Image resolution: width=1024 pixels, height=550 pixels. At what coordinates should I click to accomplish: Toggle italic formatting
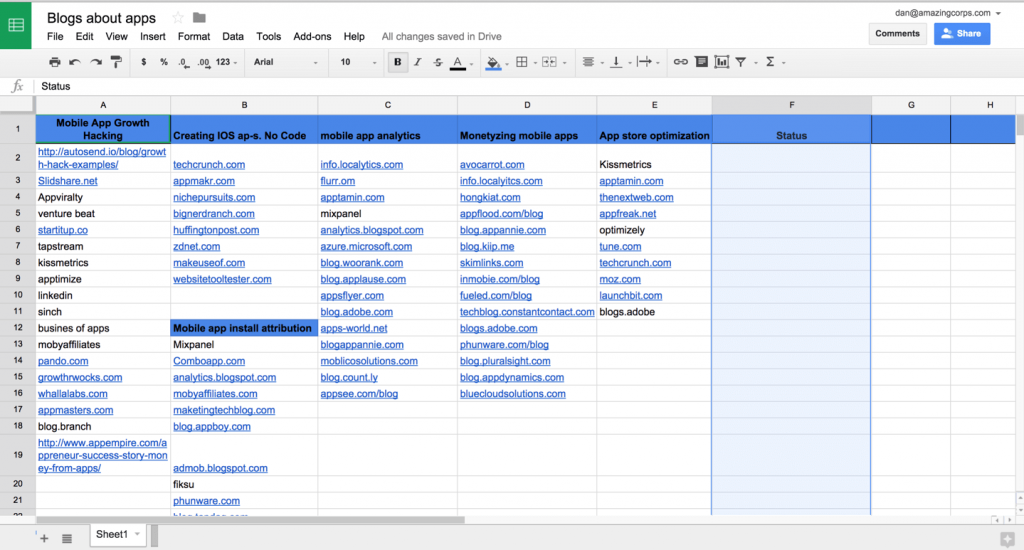coord(417,62)
